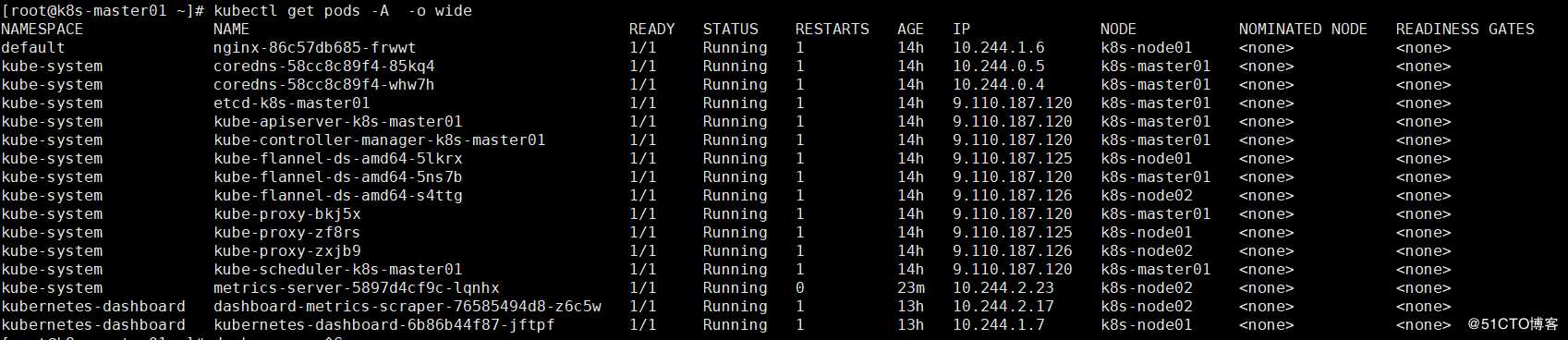Click the NOMINATED NODE column header
1568x340 pixels.
[x=1304, y=30]
